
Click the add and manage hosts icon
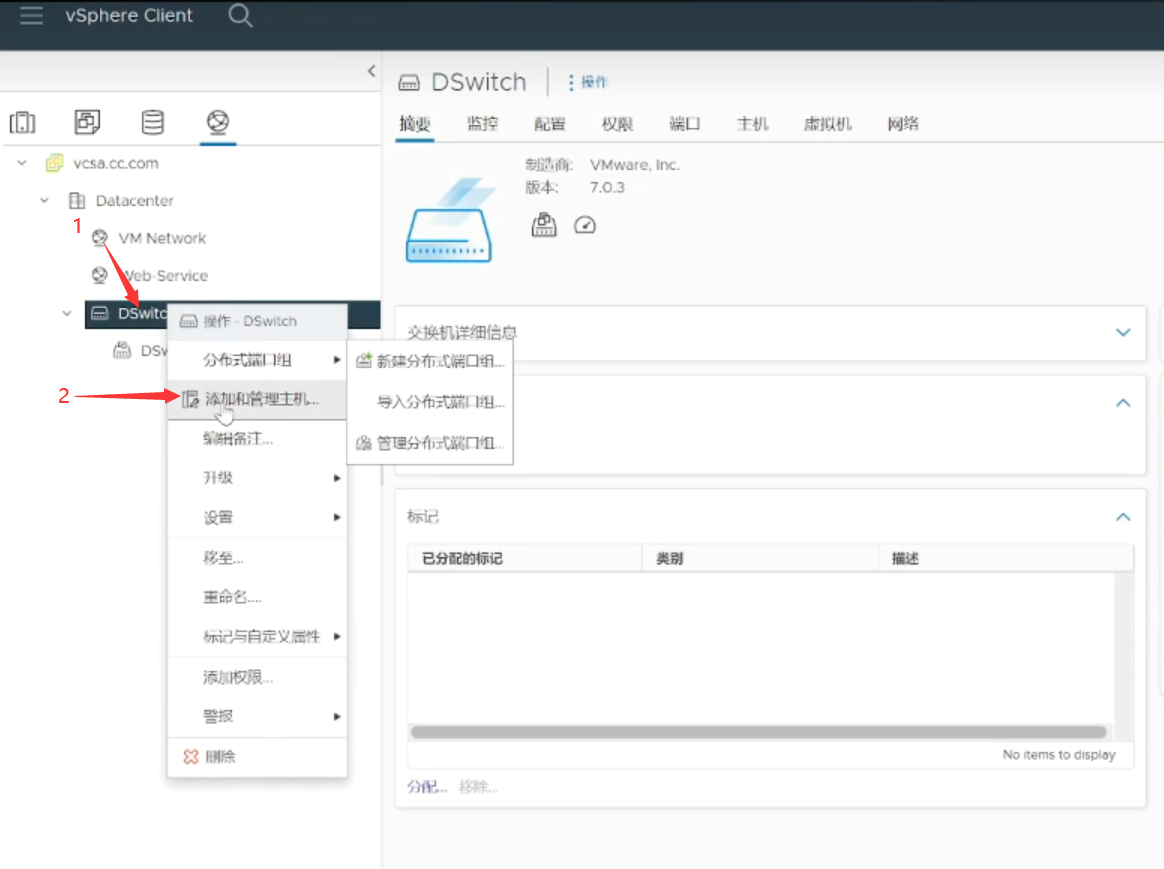point(191,399)
